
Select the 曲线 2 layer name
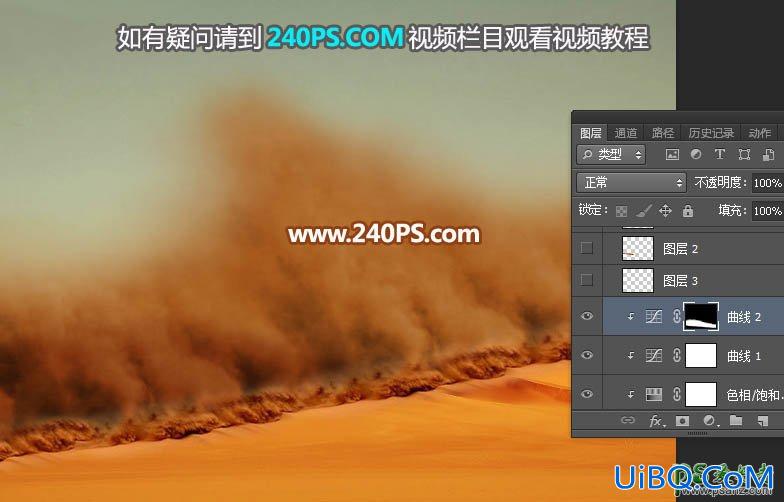(744, 317)
